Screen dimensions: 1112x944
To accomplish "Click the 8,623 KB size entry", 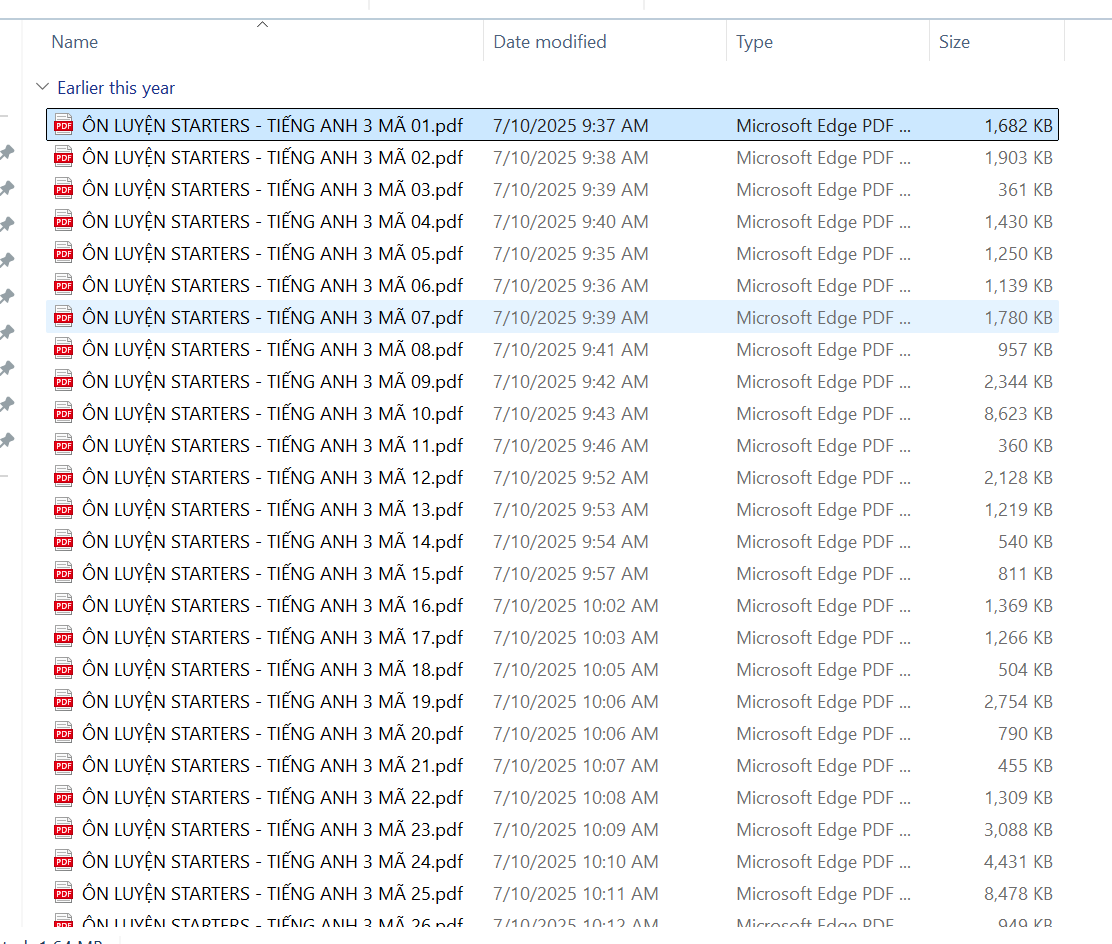I will coord(1018,414).
